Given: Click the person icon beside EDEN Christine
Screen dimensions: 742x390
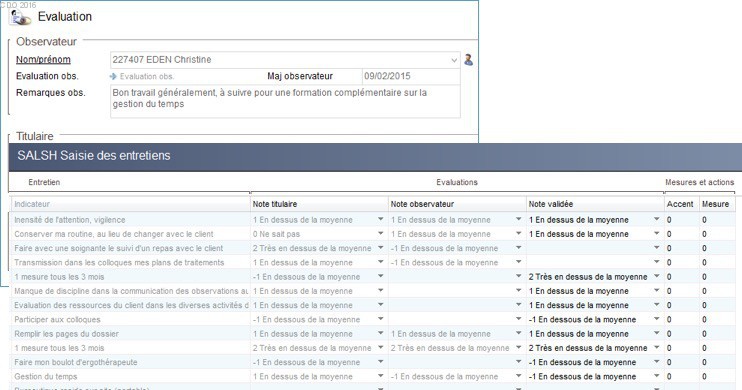Looking at the screenshot, I should click(x=468, y=60).
